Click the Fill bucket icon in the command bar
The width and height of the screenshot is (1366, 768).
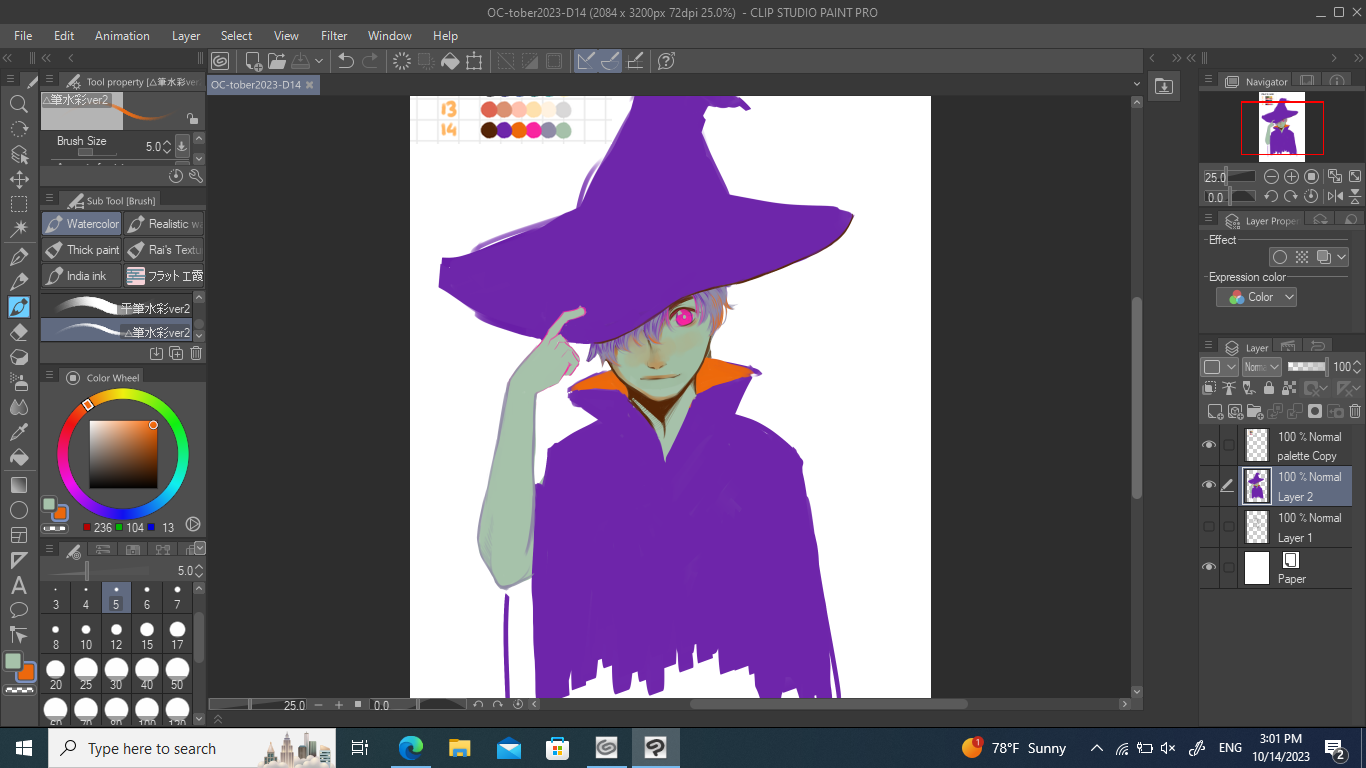tap(450, 61)
